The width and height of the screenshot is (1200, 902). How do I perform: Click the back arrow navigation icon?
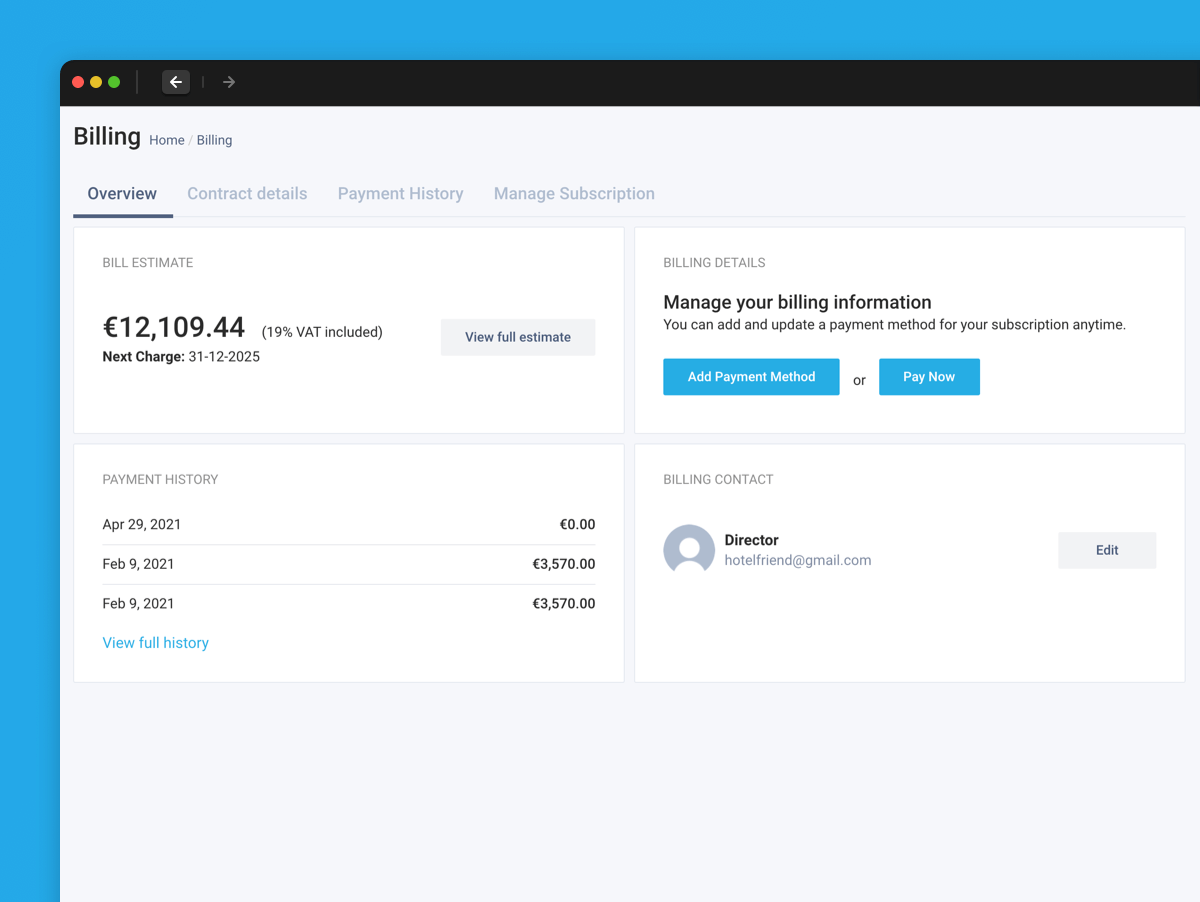tap(176, 82)
